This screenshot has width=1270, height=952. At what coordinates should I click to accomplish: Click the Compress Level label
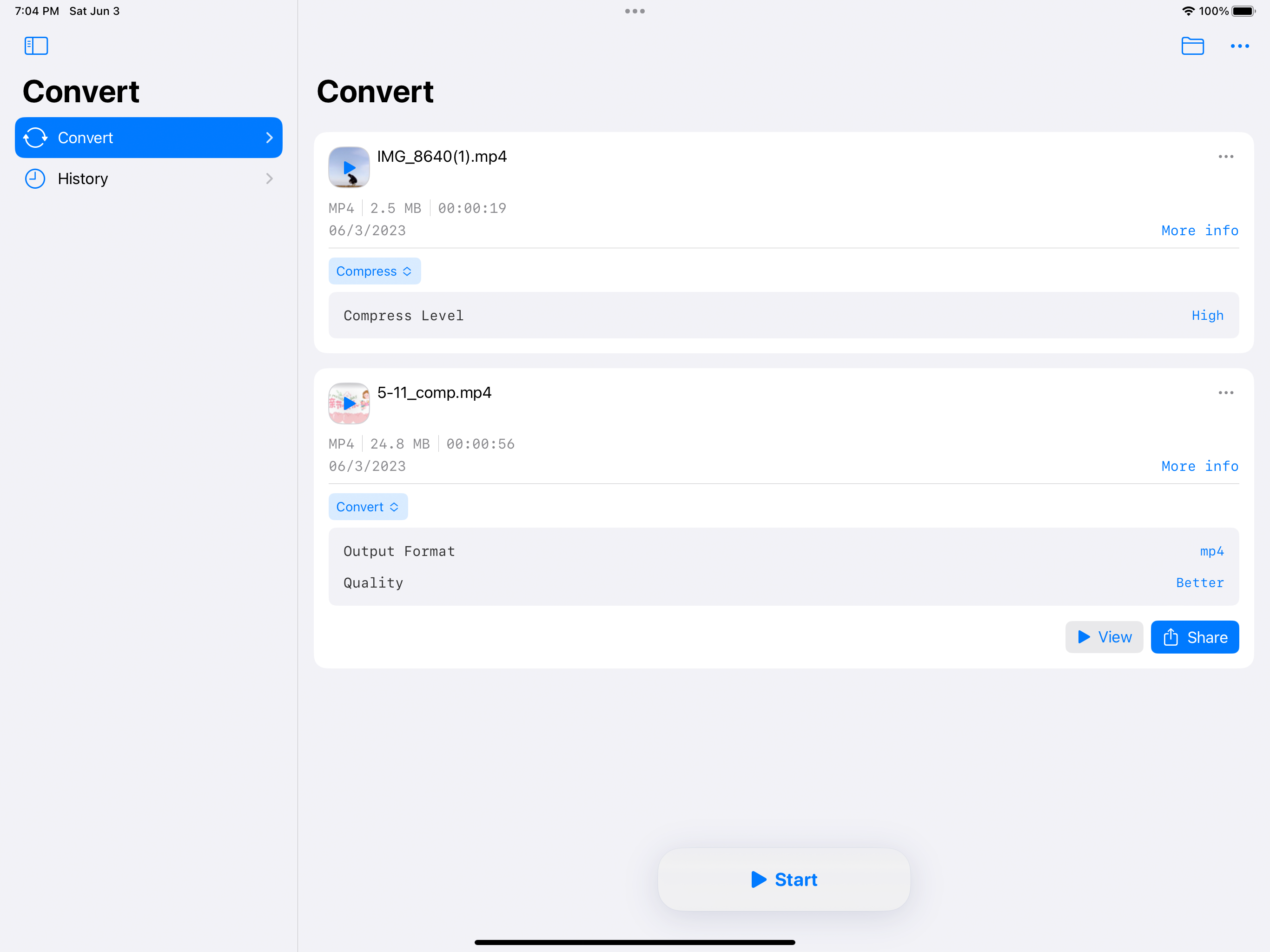tap(403, 316)
